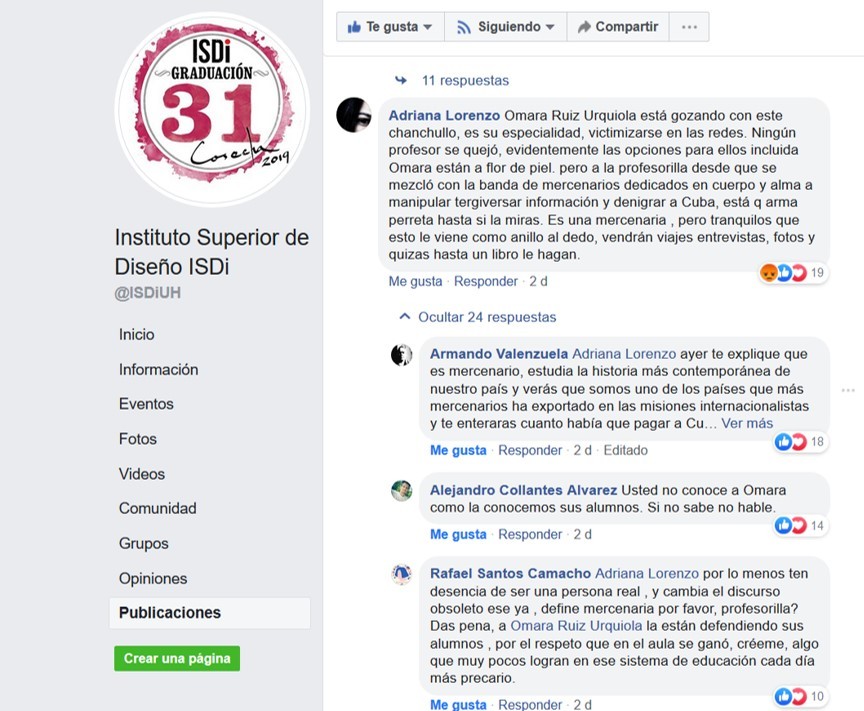
Task: Open the three-dots more options button
Action: click(x=689, y=26)
